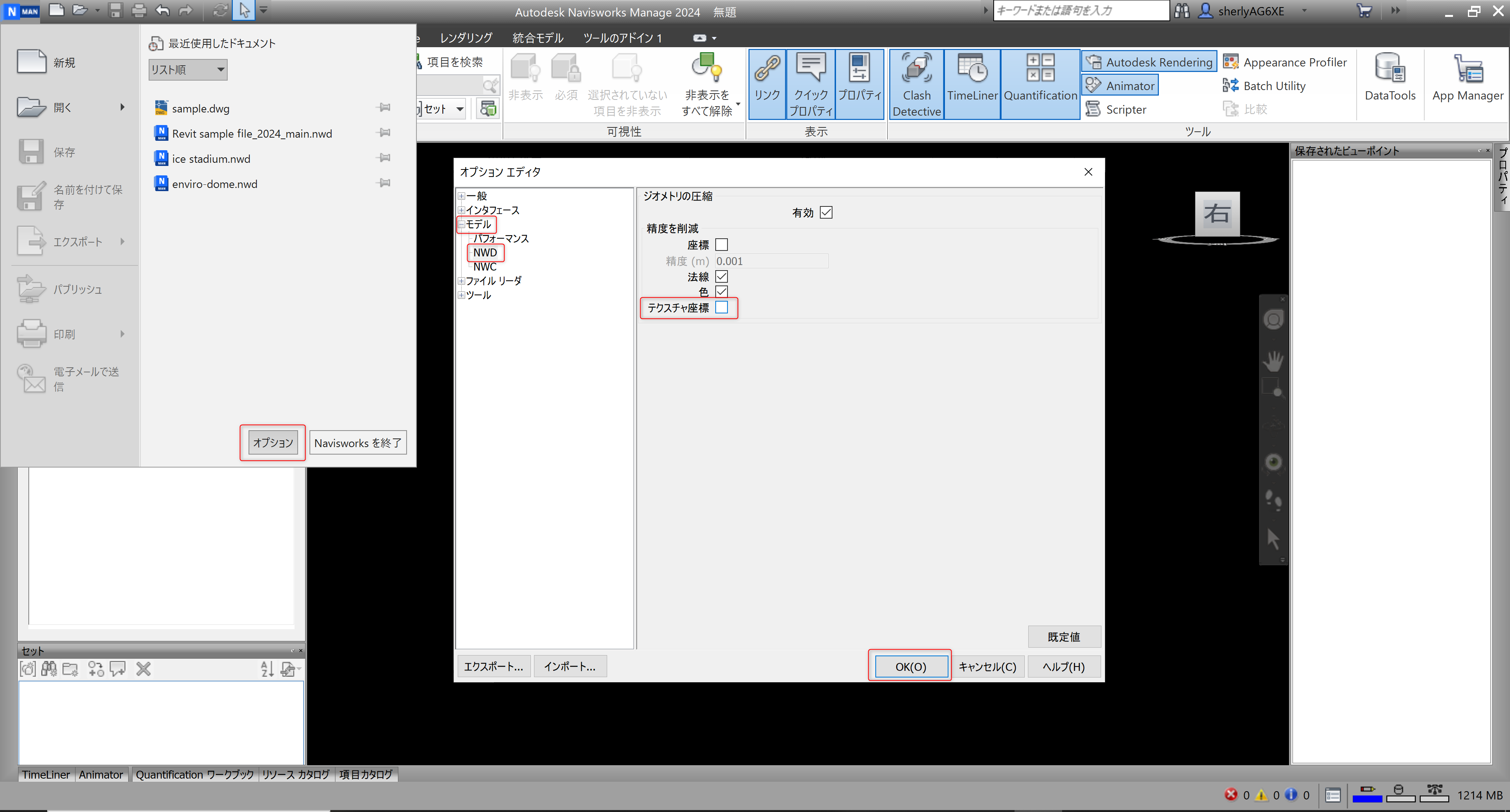Expand the ファイル リーダ tree node
This screenshot has height=812, width=1510.
pyautogui.click(x=461, y=281)
